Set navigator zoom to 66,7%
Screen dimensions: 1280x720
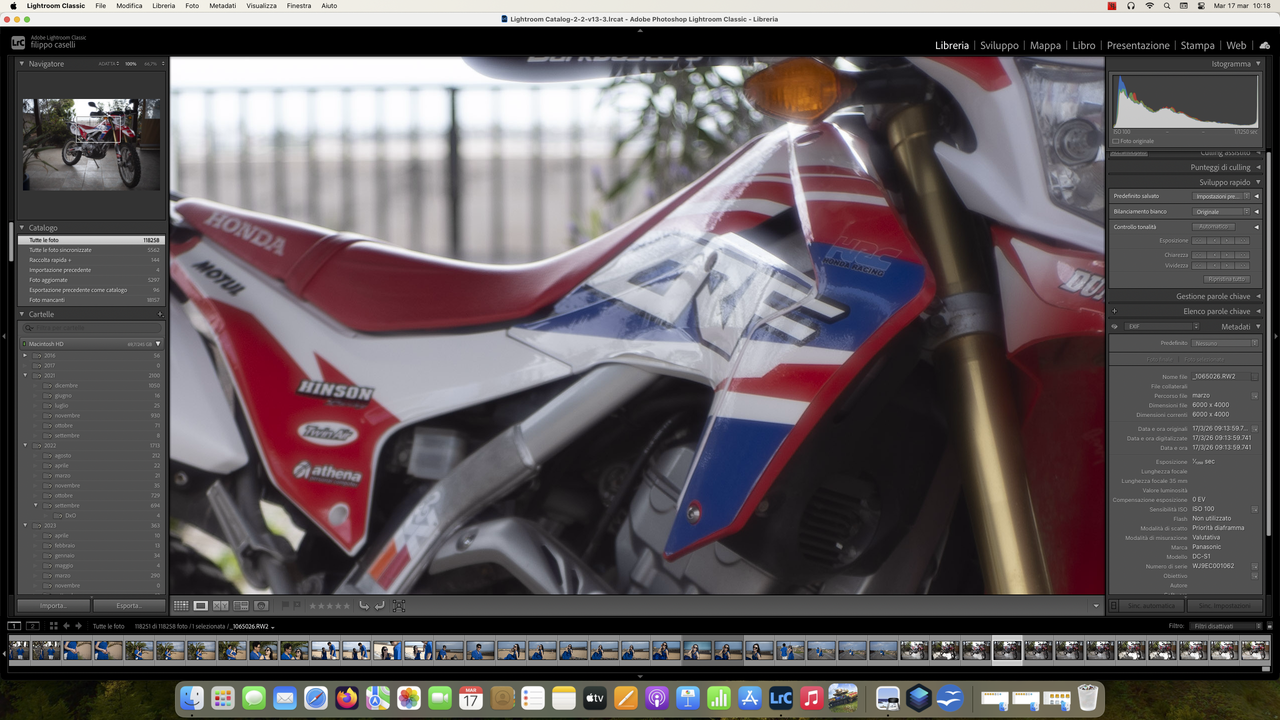152,64
